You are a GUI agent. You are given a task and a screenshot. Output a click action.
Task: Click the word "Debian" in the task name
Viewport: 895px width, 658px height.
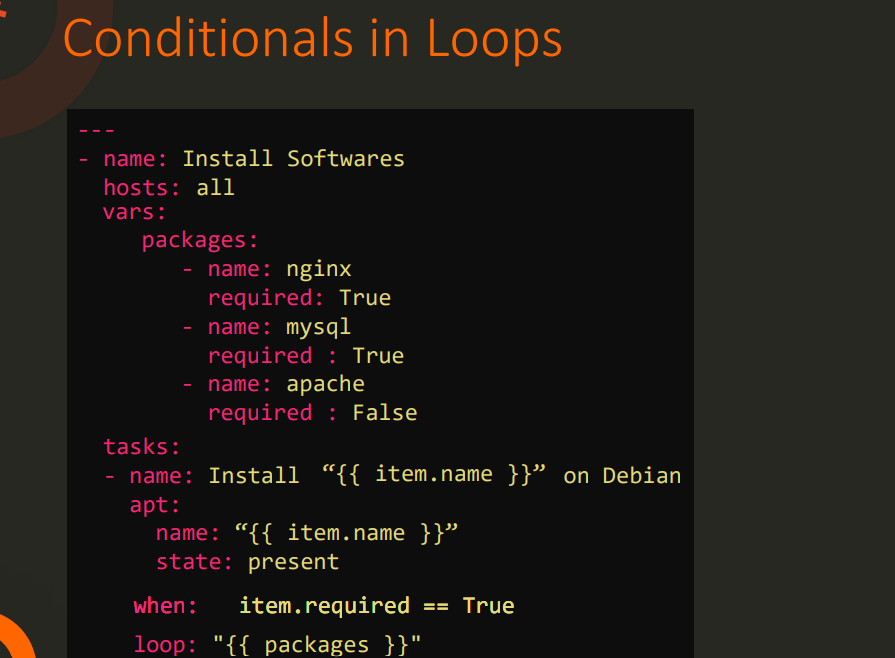pos(641,476)
